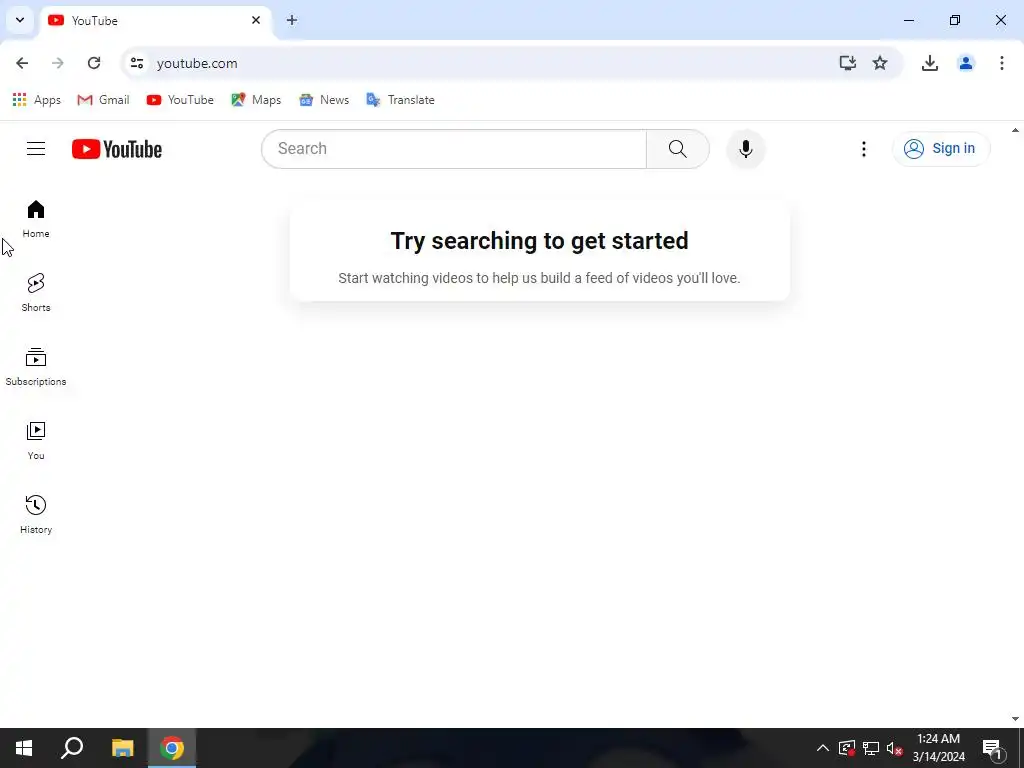
Task: Click the Sign in button
Action: click(941, 149)
